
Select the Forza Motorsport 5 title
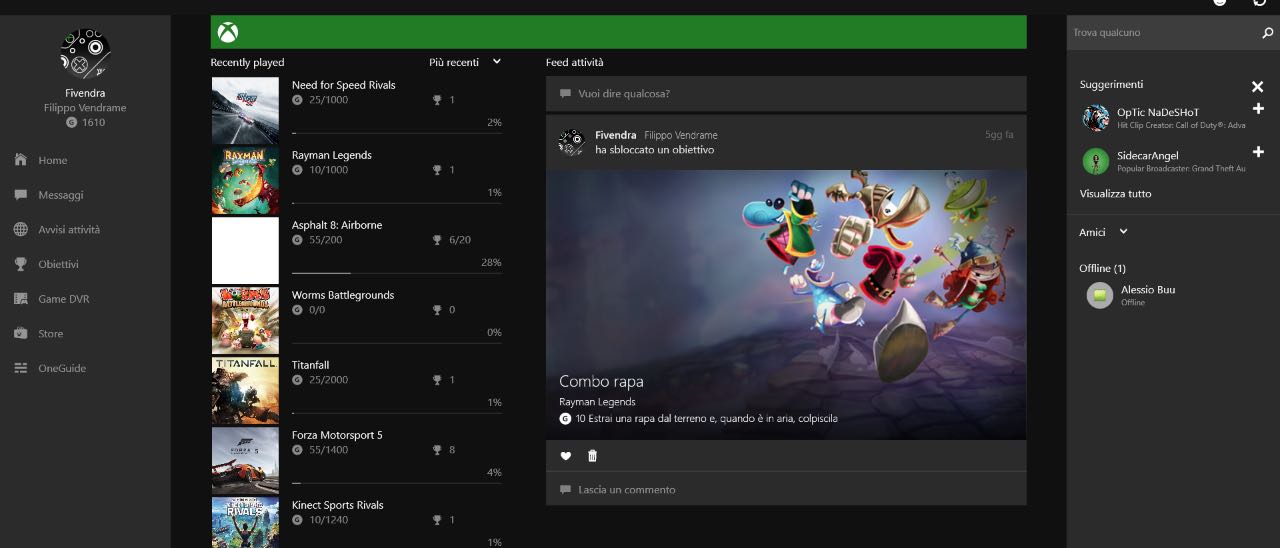(337, 435)
